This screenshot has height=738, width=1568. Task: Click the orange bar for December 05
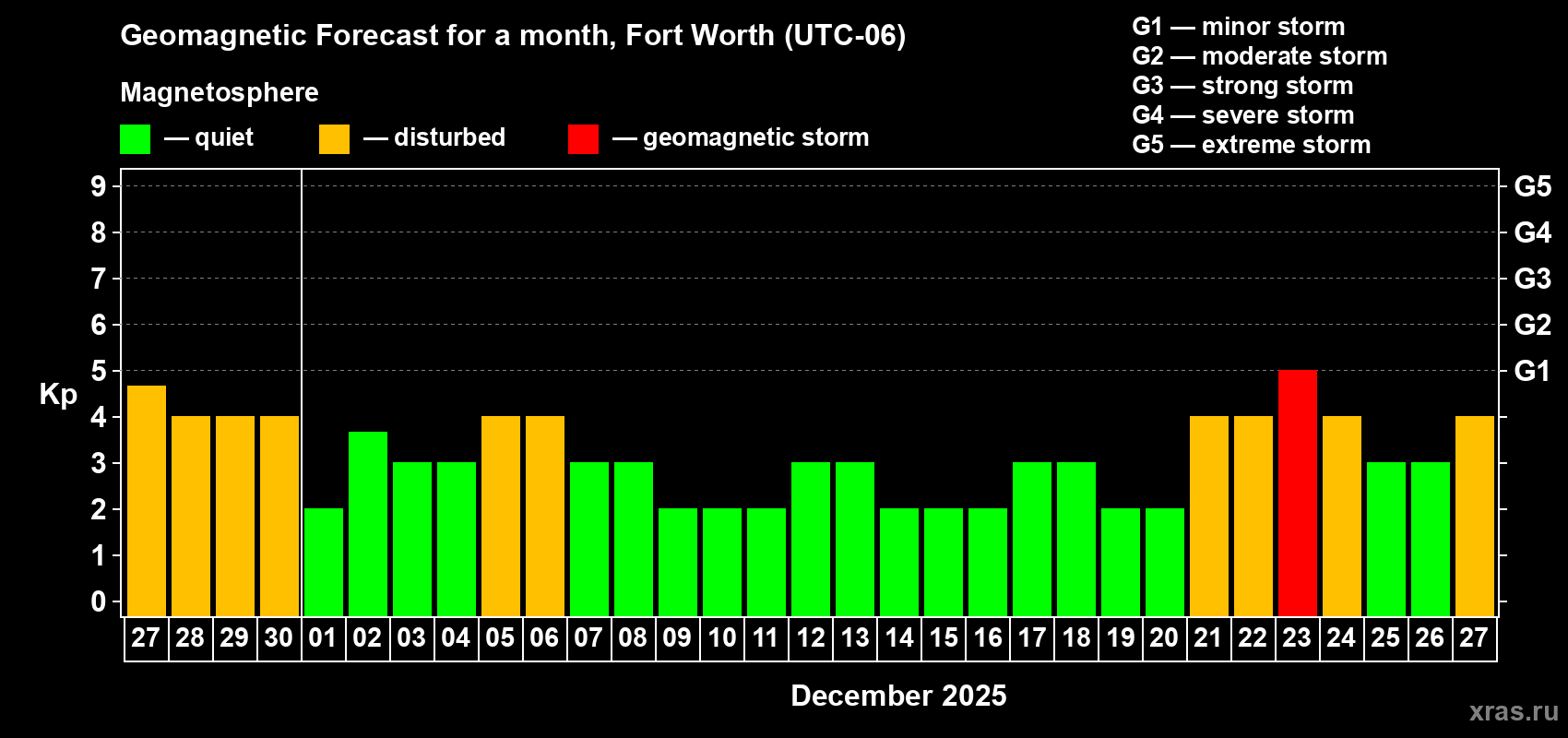(500, 517)
